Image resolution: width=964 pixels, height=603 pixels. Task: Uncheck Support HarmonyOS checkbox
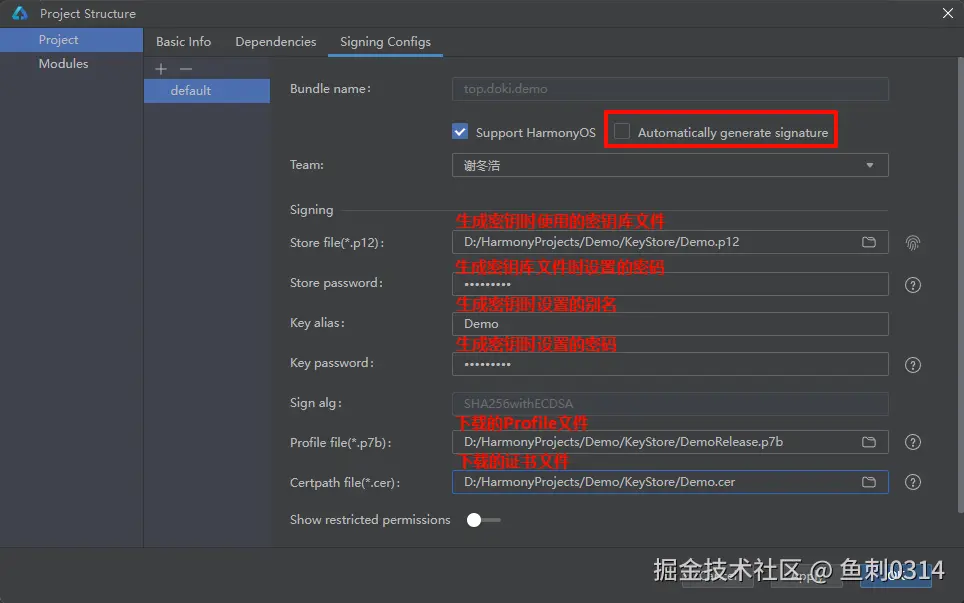tap(460, 132)
